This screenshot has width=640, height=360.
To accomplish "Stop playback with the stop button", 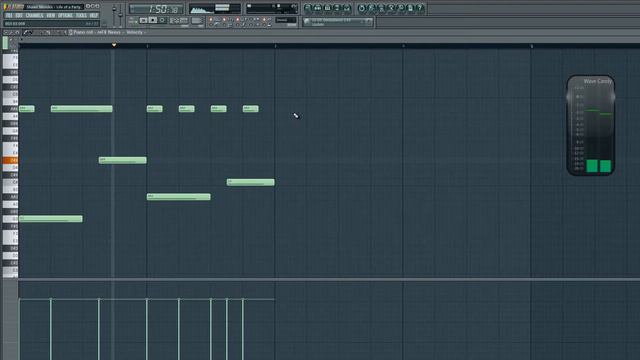I will tap(153, 20).
